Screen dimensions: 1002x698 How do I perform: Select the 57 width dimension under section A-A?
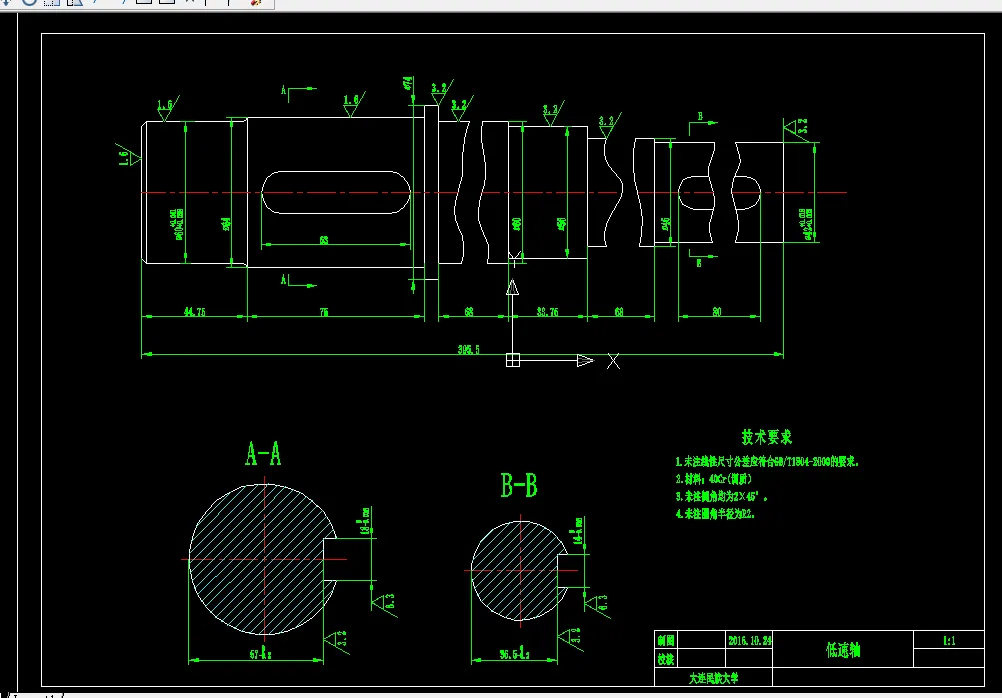[260, 655]
